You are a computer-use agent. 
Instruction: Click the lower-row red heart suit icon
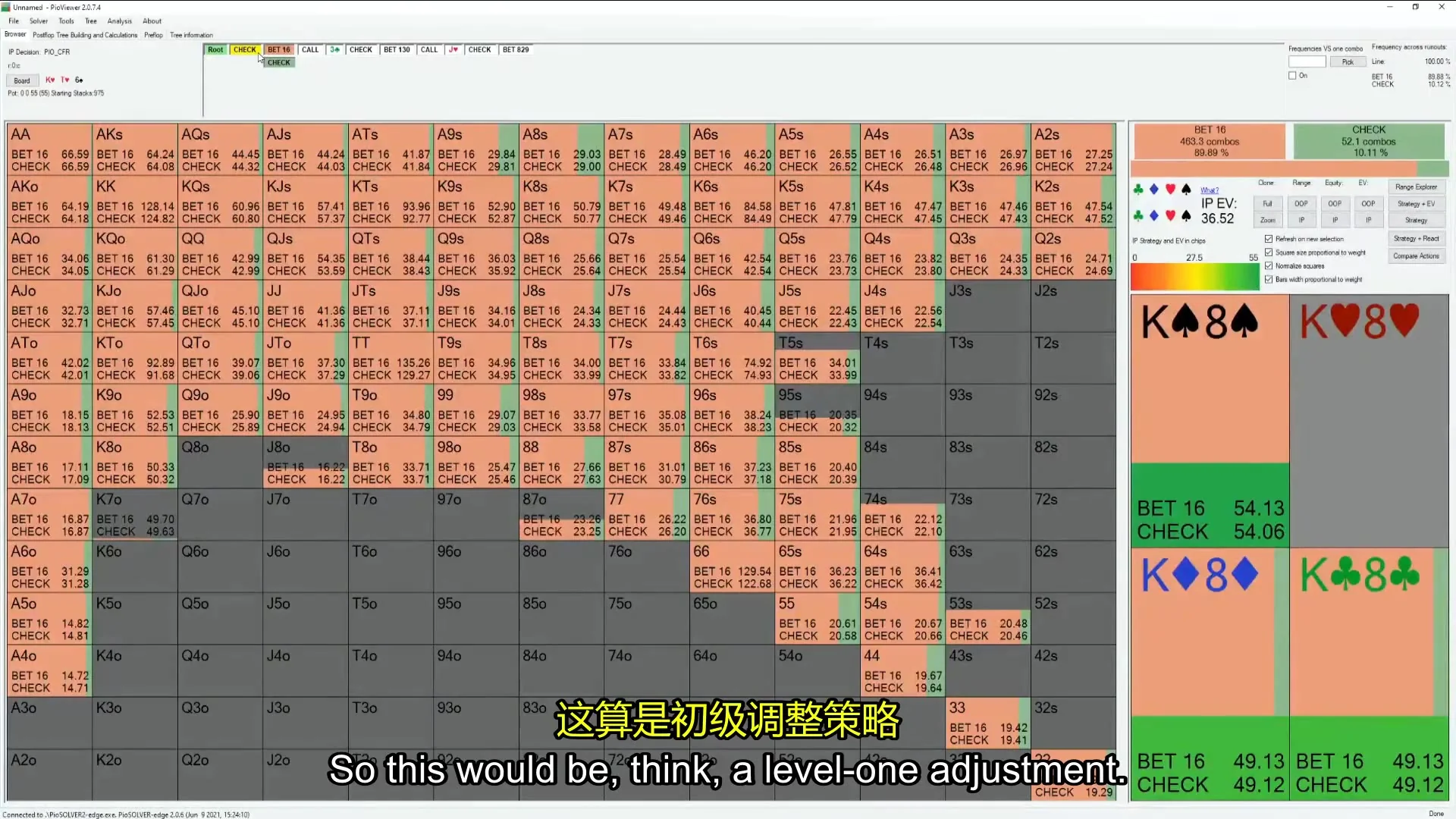point(1170,216)
